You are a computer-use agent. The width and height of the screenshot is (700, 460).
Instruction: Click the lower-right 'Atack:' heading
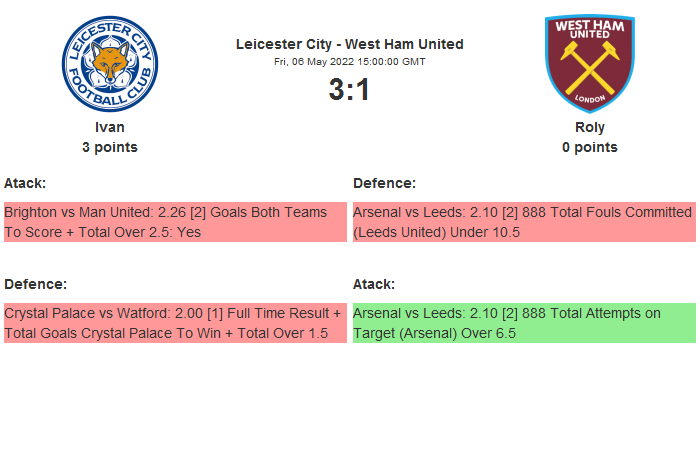(374, 284)
